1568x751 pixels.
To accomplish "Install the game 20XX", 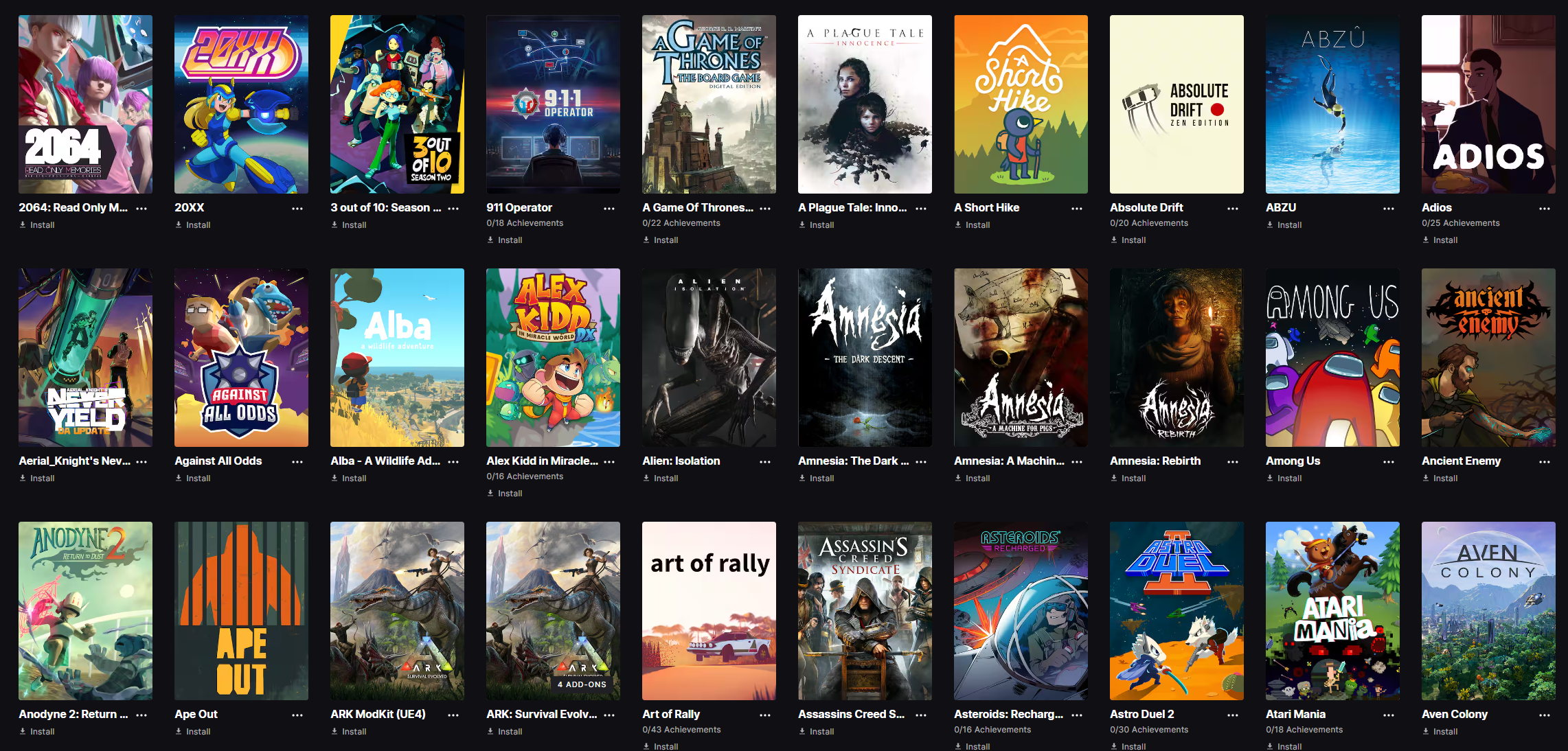I will tap(193, 225).
